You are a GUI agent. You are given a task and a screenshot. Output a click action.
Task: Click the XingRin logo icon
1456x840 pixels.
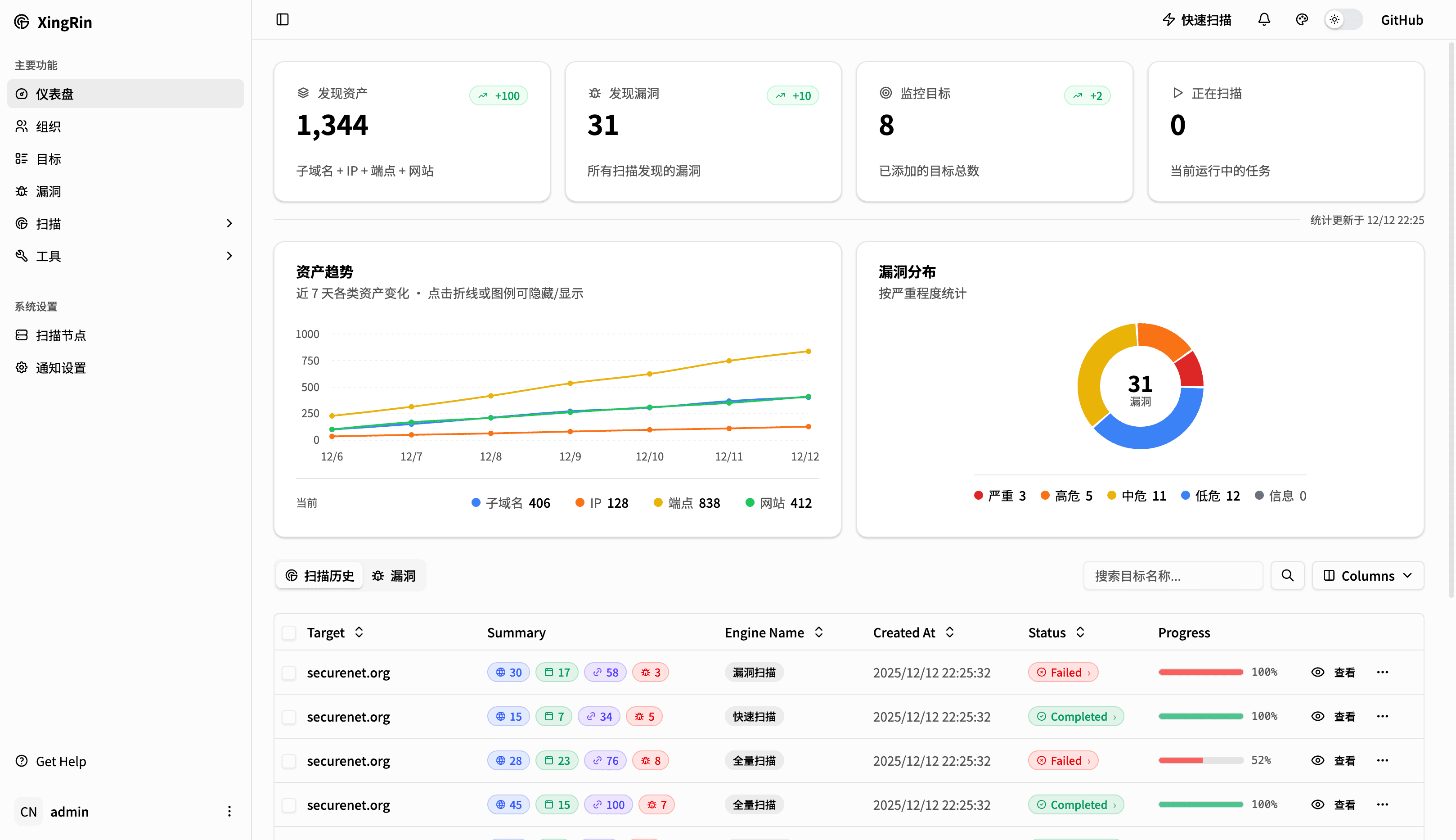click(x=21, y=22)
